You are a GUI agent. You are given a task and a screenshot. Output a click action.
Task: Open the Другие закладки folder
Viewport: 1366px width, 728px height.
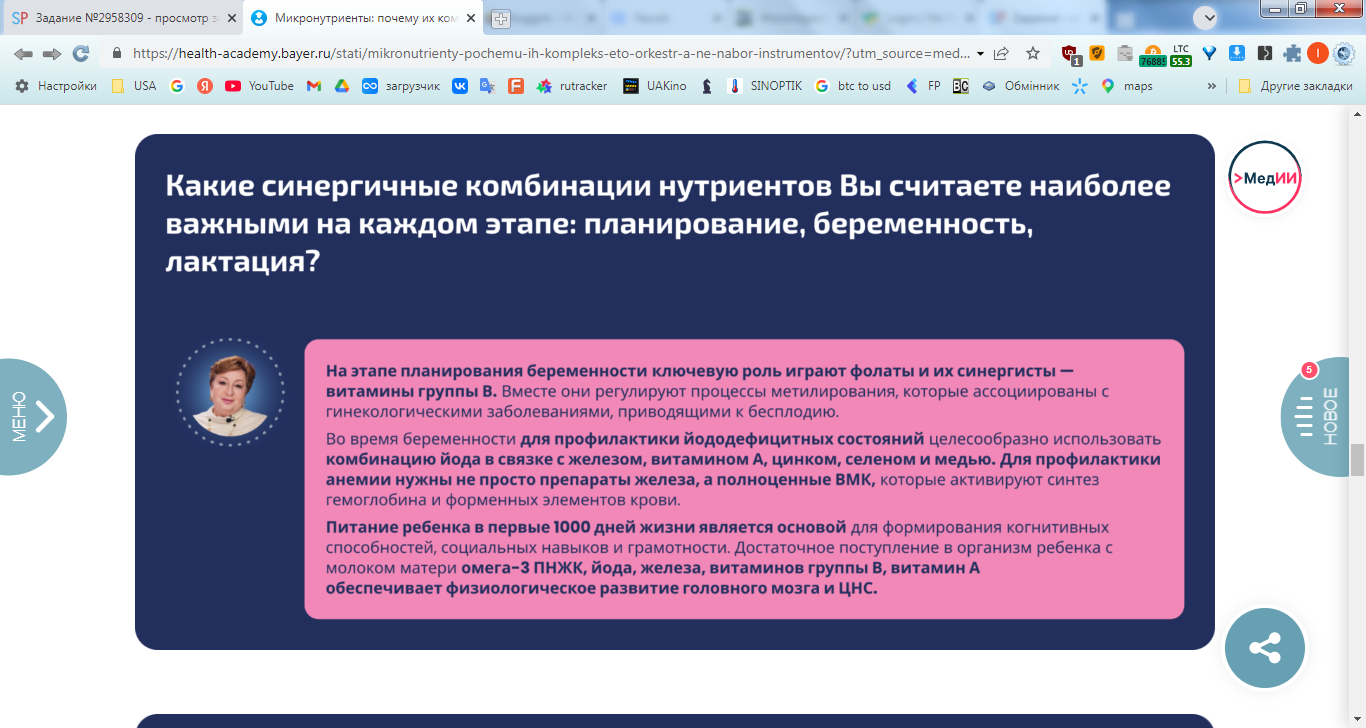[x=1295, y=86]
